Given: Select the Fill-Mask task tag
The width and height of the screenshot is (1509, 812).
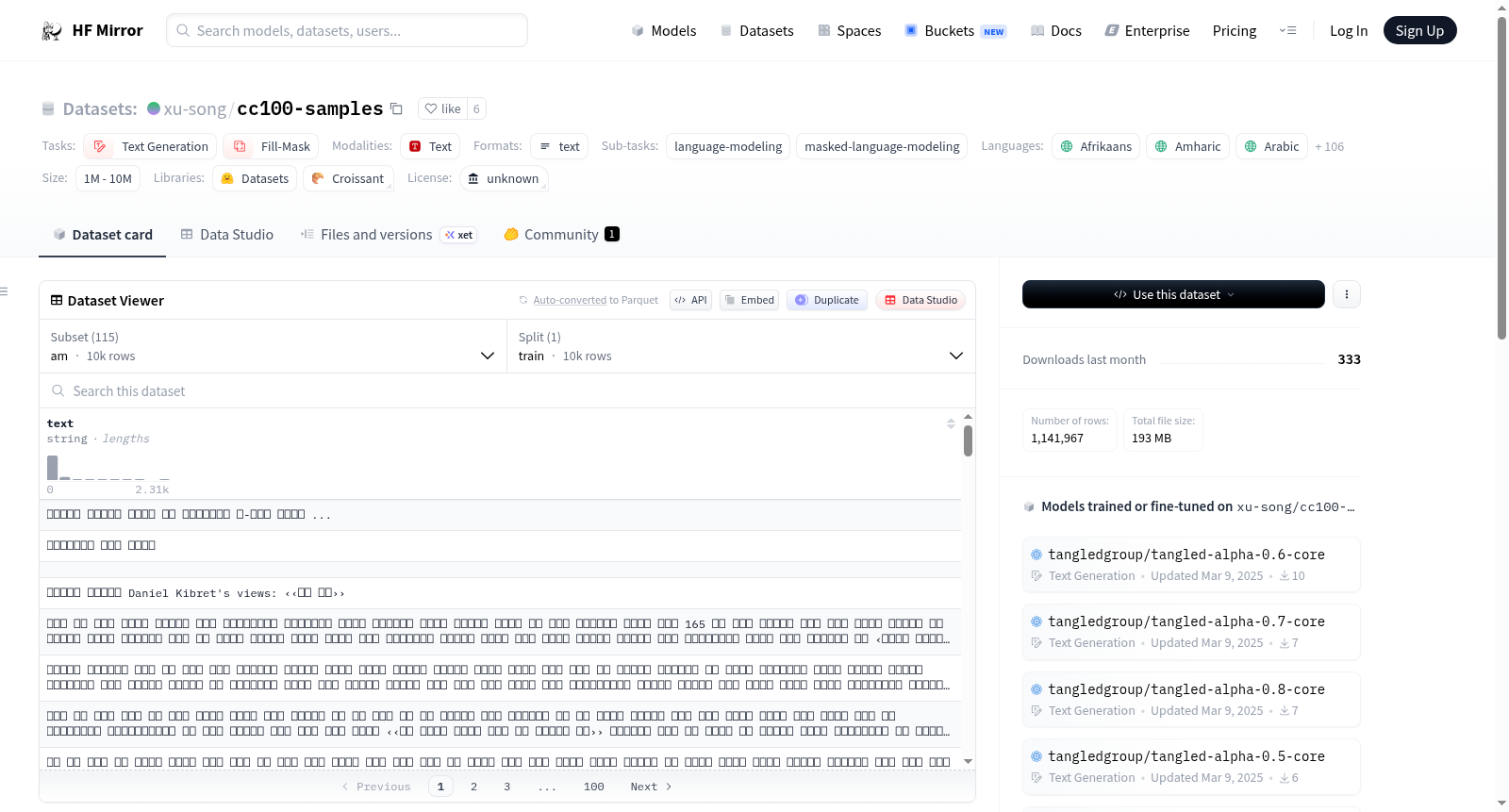Looking at the screenshot, I should [272, 147].
